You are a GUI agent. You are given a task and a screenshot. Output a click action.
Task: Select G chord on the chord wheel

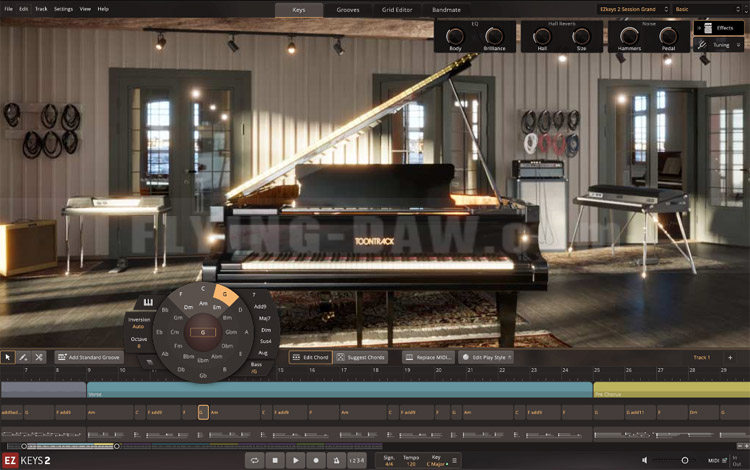click(225, 294)
